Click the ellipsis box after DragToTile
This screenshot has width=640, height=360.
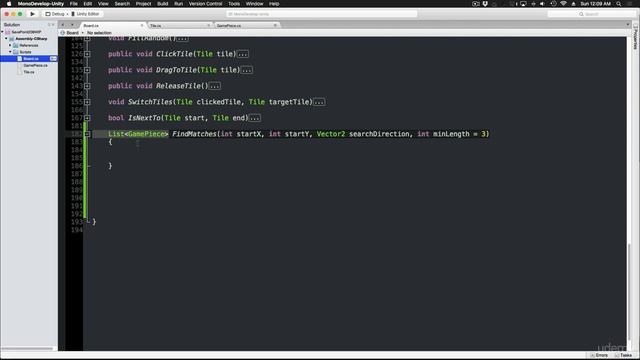[247, 70]
